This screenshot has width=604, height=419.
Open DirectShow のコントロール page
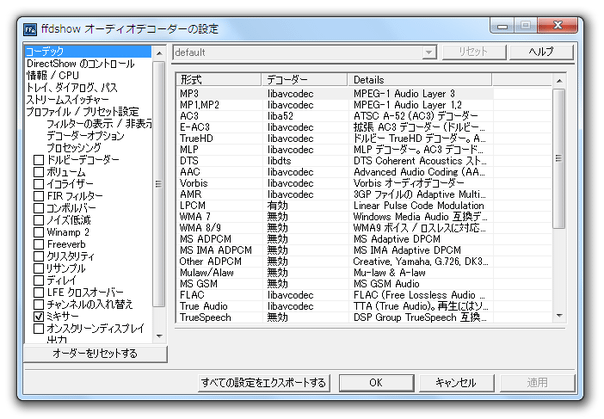click(x=80, y=64)
